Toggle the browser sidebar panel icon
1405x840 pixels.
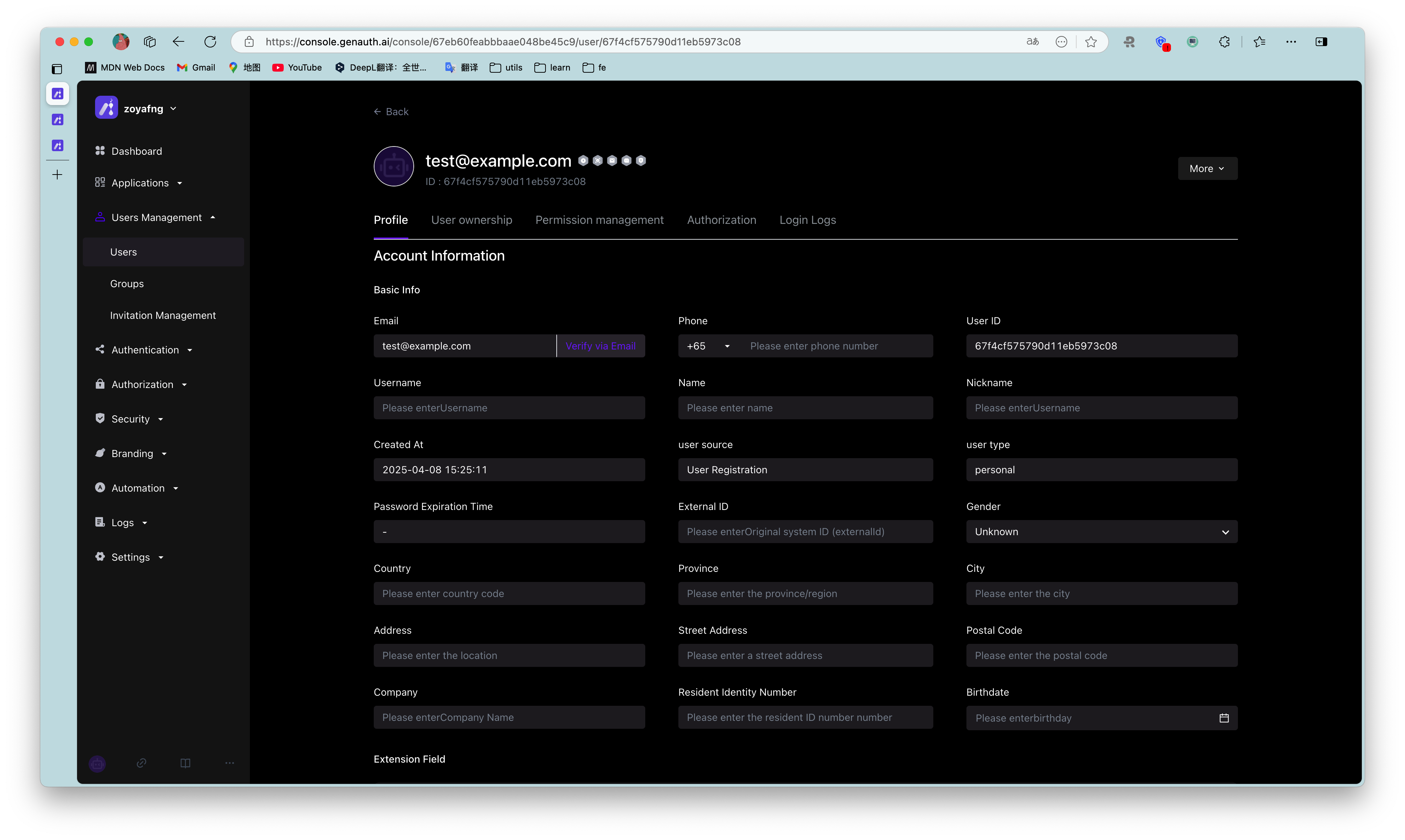[x=1321, y=41]
